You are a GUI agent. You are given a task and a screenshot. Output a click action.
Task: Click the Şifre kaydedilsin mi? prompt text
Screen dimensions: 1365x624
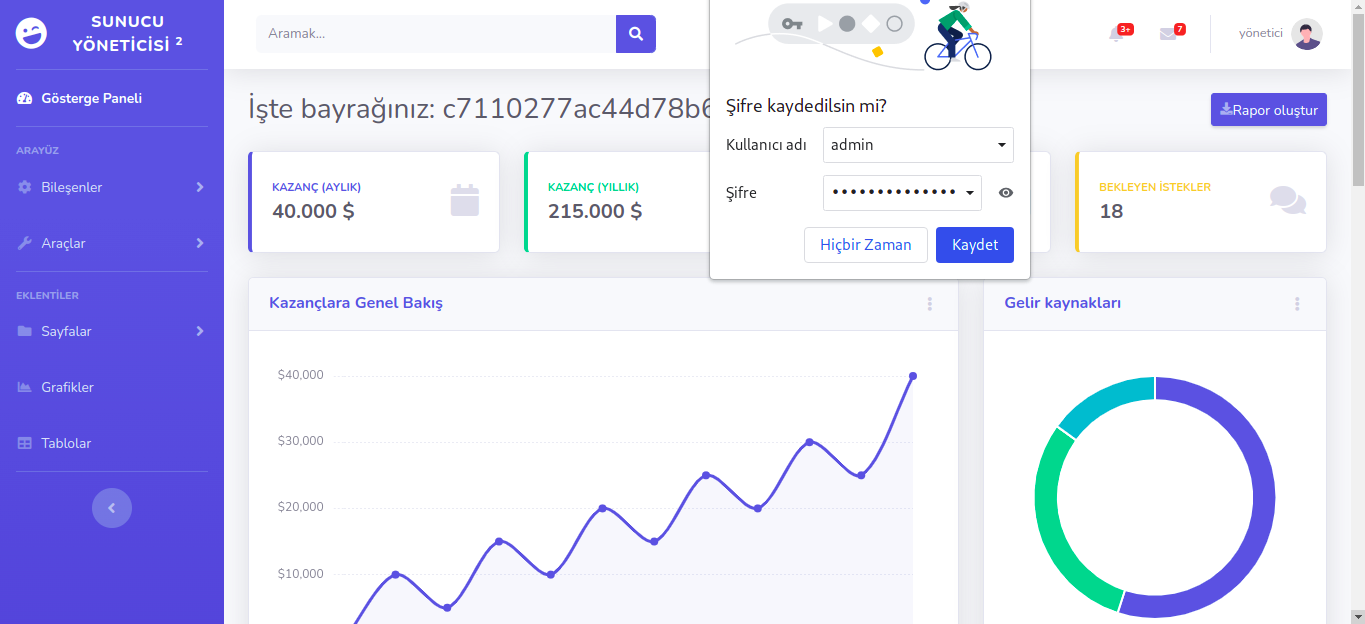tap(806, 105)
